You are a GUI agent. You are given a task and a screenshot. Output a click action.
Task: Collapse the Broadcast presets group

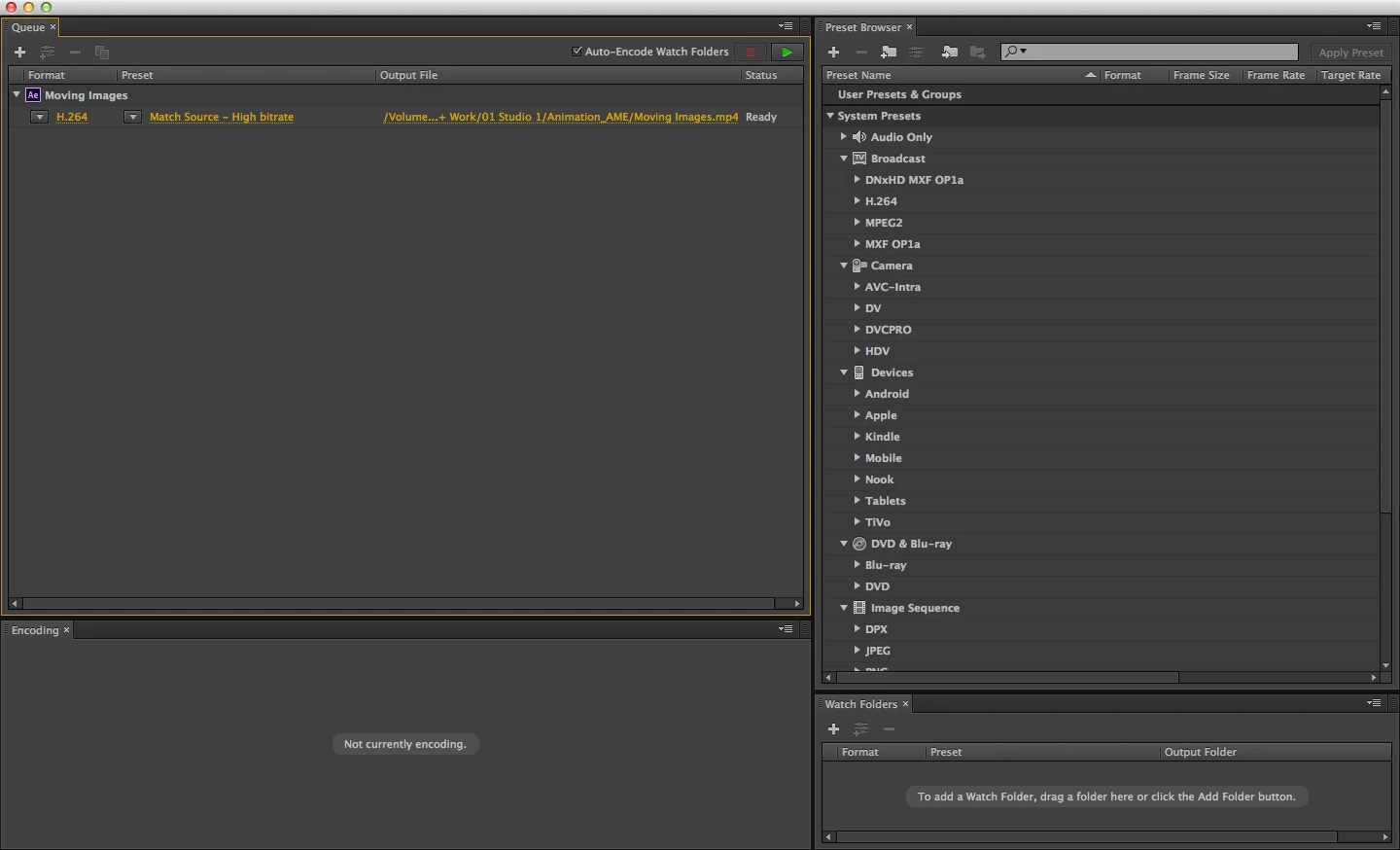point(844,159)
